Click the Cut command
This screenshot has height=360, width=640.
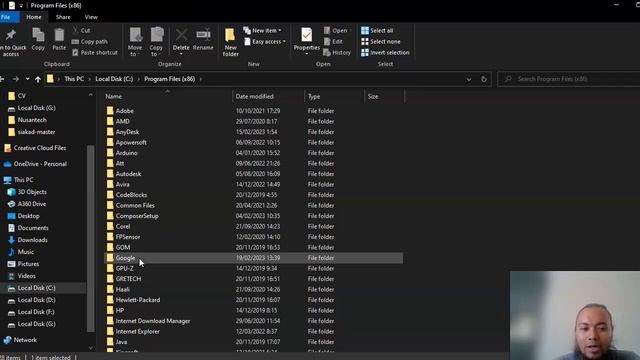(81, 31)
